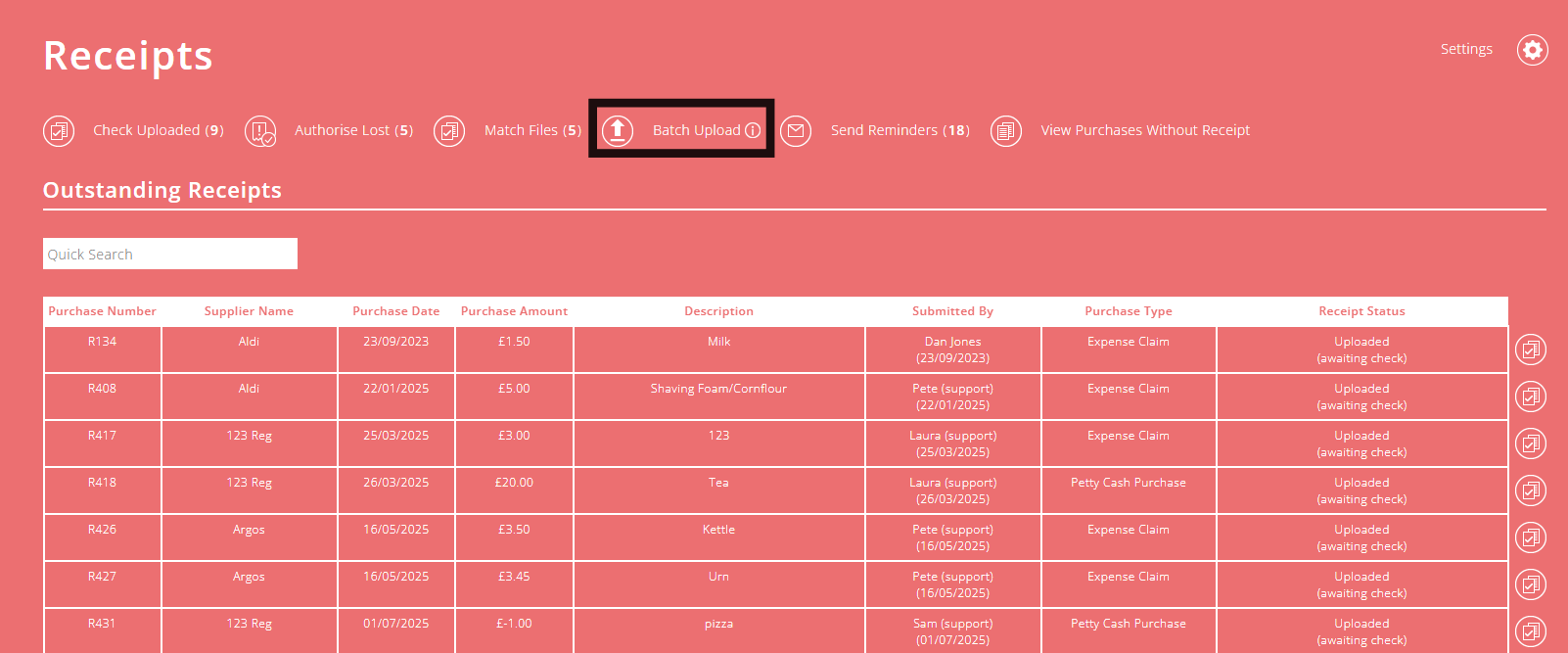
Task: Start Batch Upload
Action: click(x=697, y=130)
